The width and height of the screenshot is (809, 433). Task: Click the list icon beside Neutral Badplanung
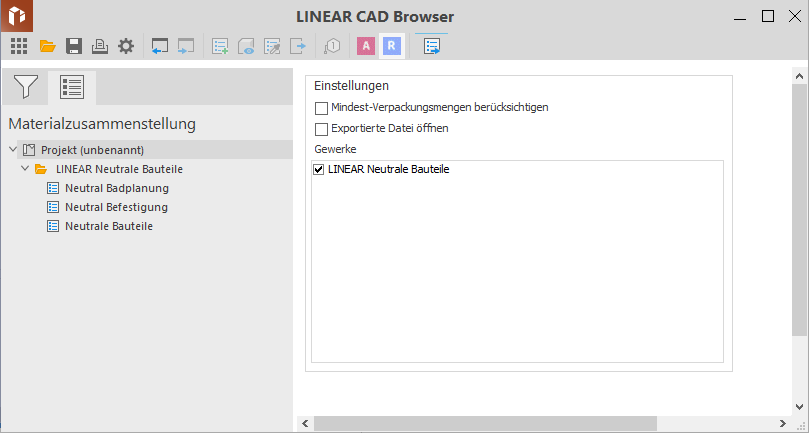tap(53, 188)
